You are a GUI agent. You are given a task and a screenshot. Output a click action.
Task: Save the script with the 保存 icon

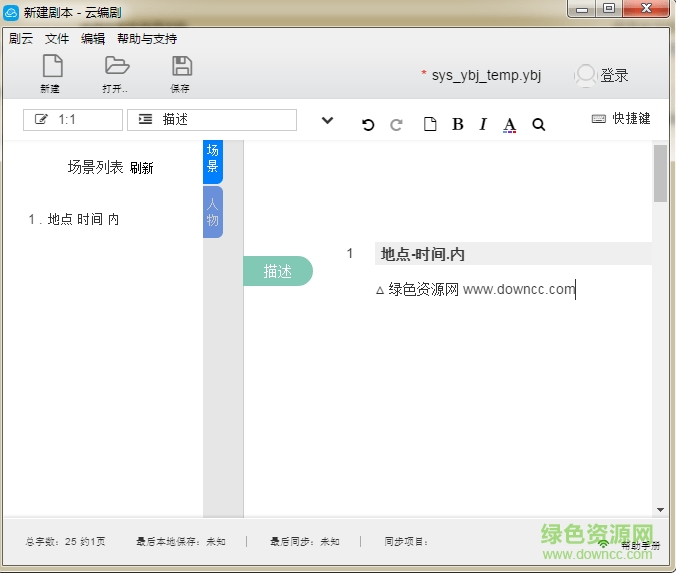[181, 68]
